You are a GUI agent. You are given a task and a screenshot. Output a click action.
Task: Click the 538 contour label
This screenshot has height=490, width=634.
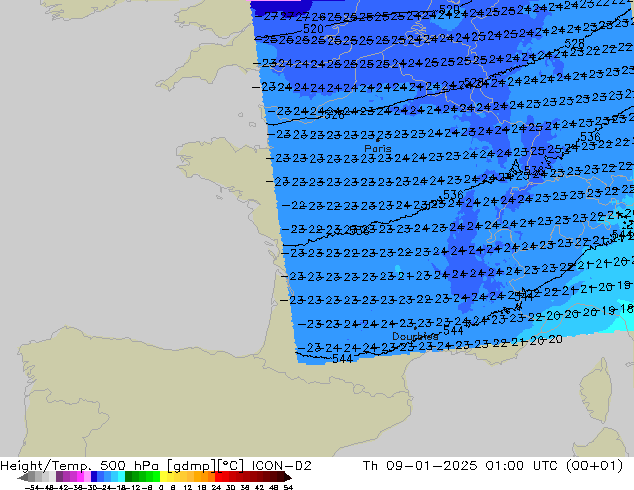point(535,170)
